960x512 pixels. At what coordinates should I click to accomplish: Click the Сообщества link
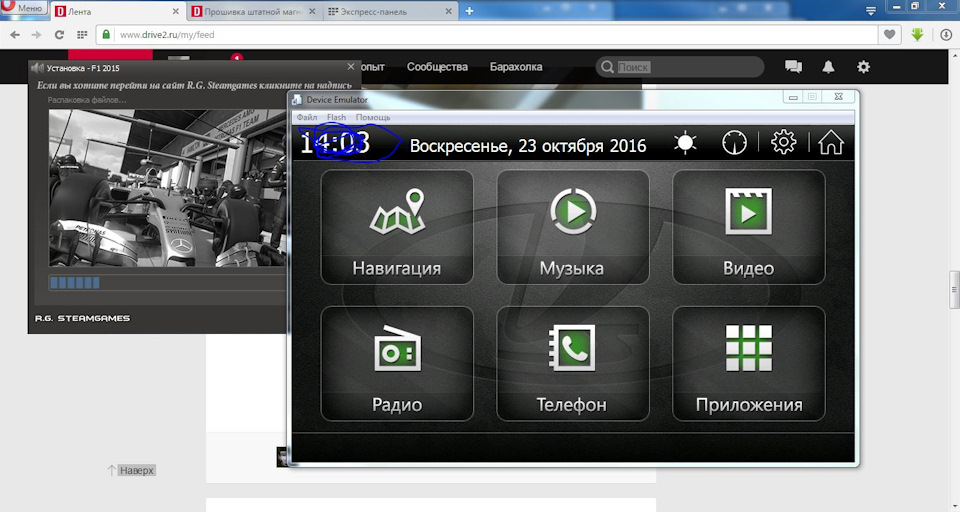[x=437, y=67]
